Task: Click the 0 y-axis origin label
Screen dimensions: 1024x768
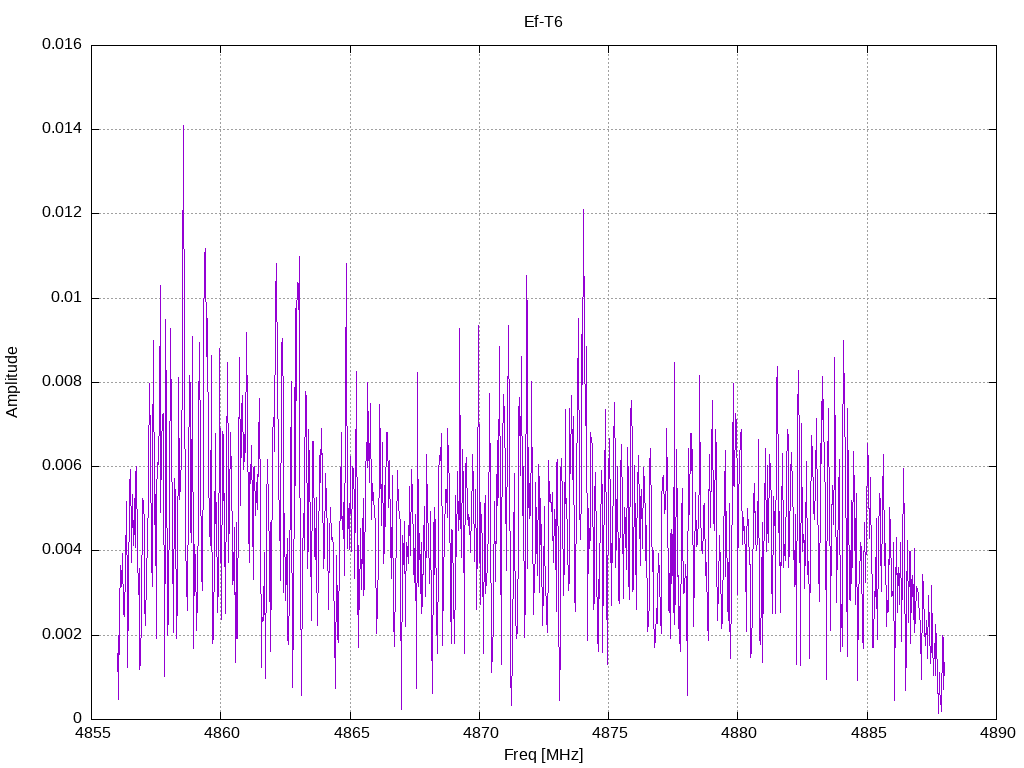Action: coord(78,719)
